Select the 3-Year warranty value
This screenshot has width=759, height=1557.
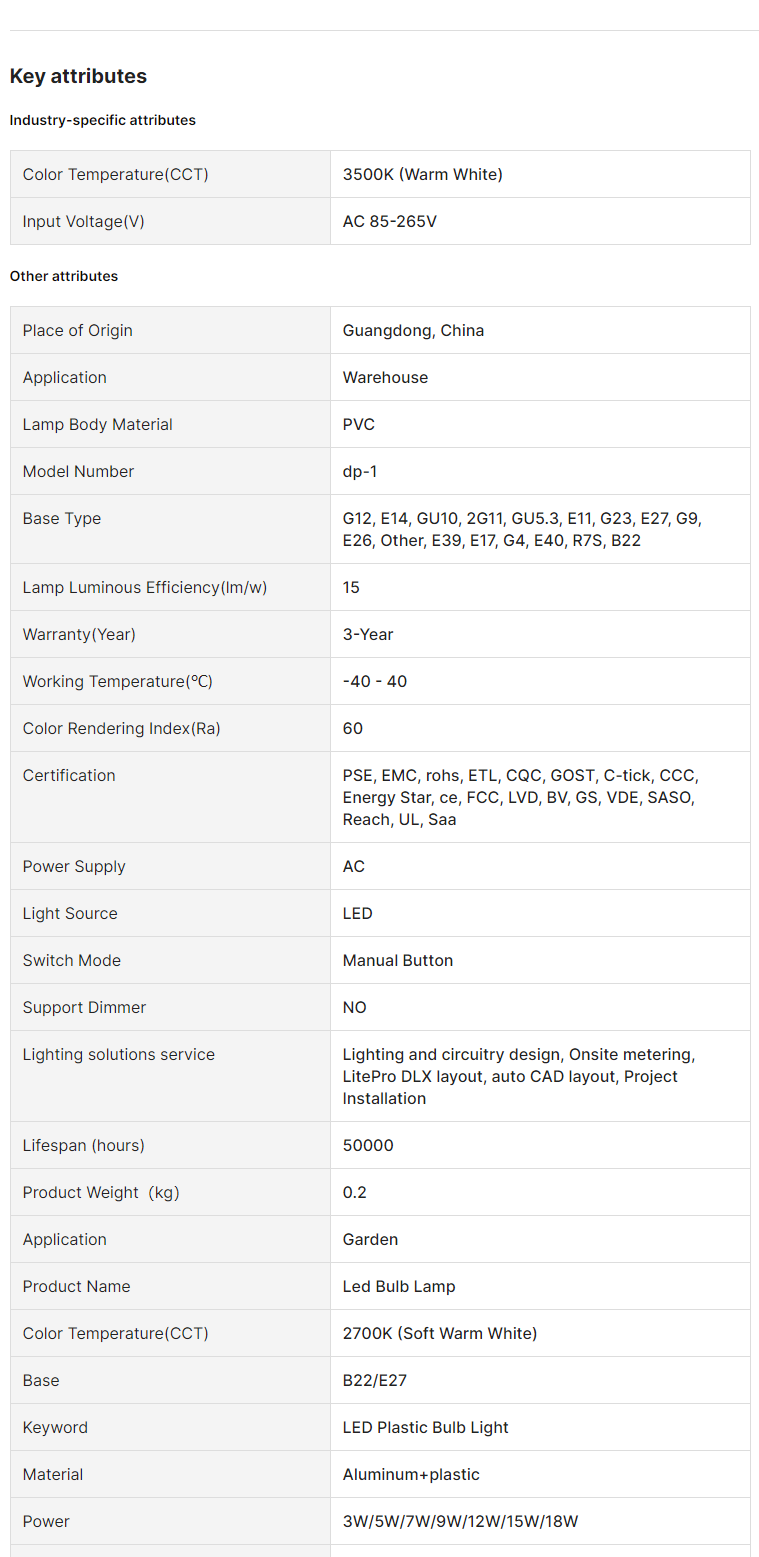(368, 634)
